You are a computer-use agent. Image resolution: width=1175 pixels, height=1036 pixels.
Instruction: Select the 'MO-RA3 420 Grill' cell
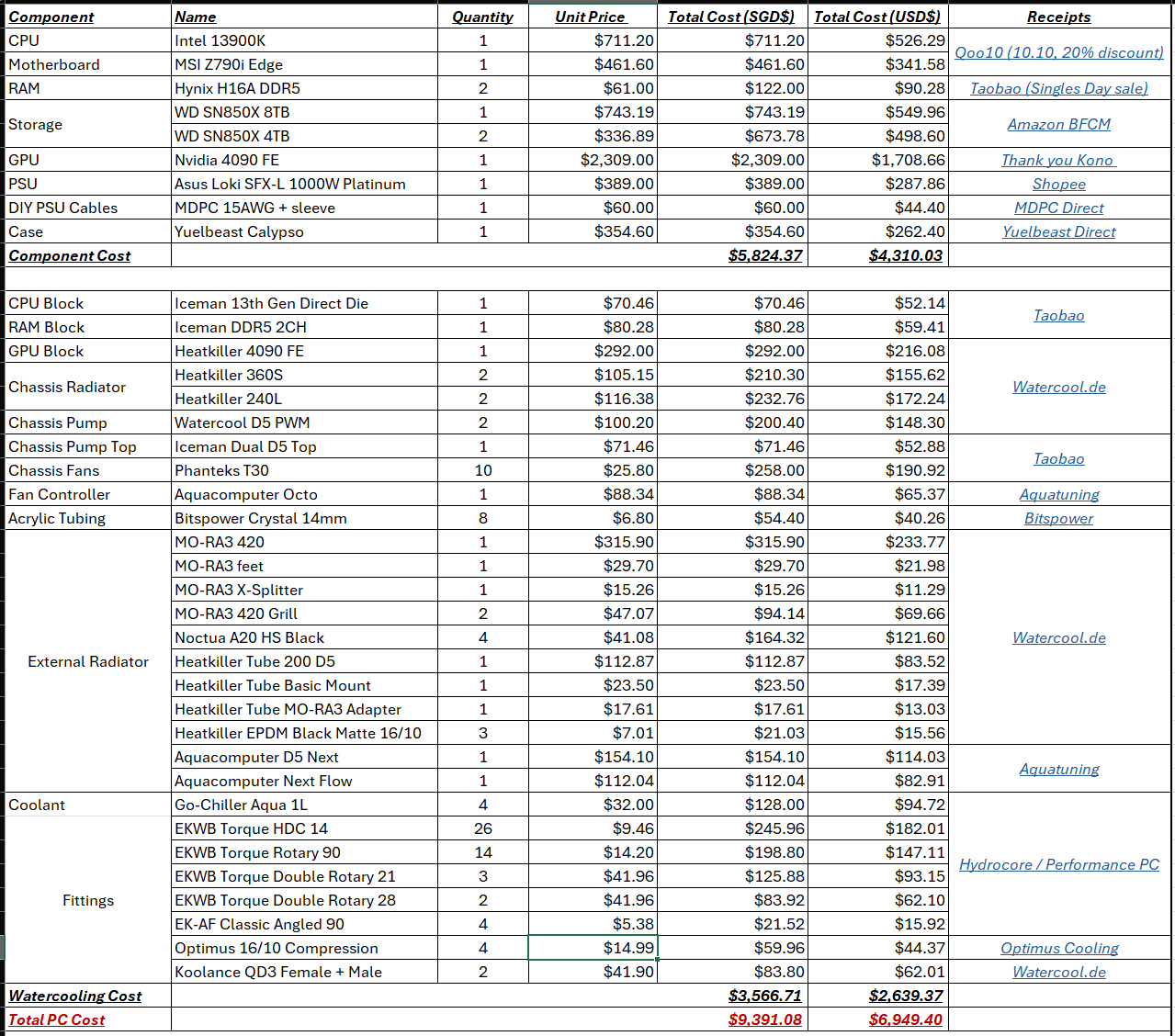pyautogui.click(x=304, y=614)
